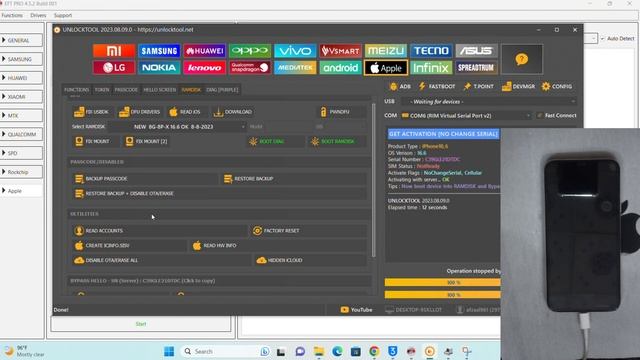The height and width of the screenshot is (360, 640).
Task: Open the Select RAMDISK dropdown
Action: tap(178, 127)
